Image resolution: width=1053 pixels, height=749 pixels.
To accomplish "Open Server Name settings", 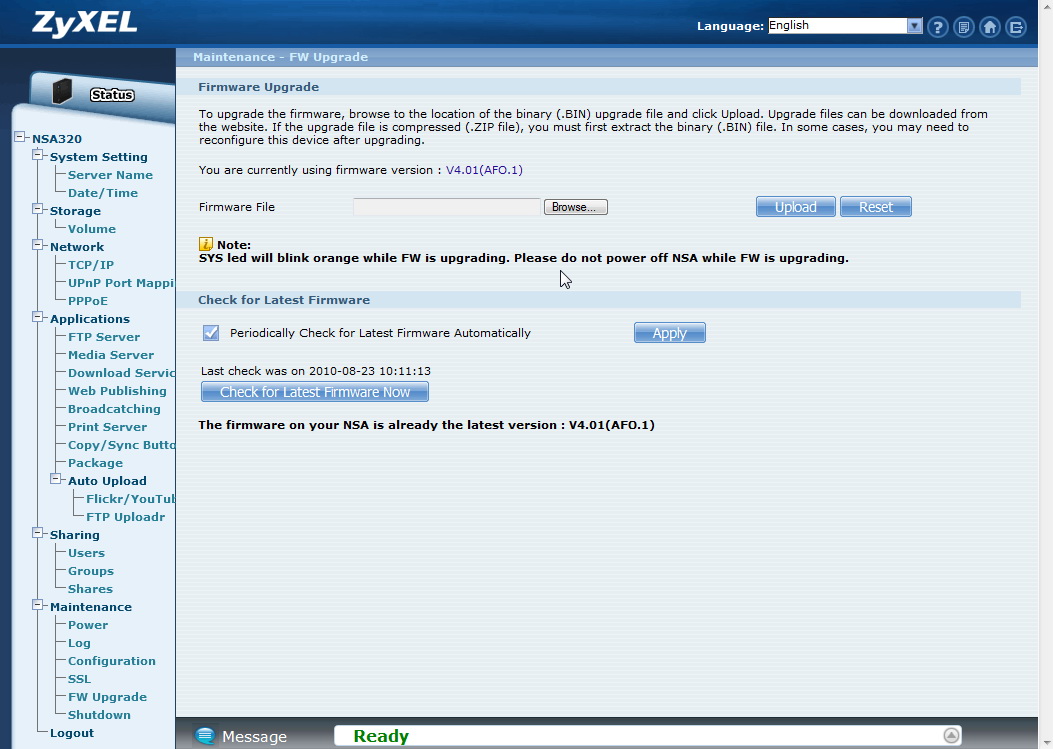I will 110,175.
